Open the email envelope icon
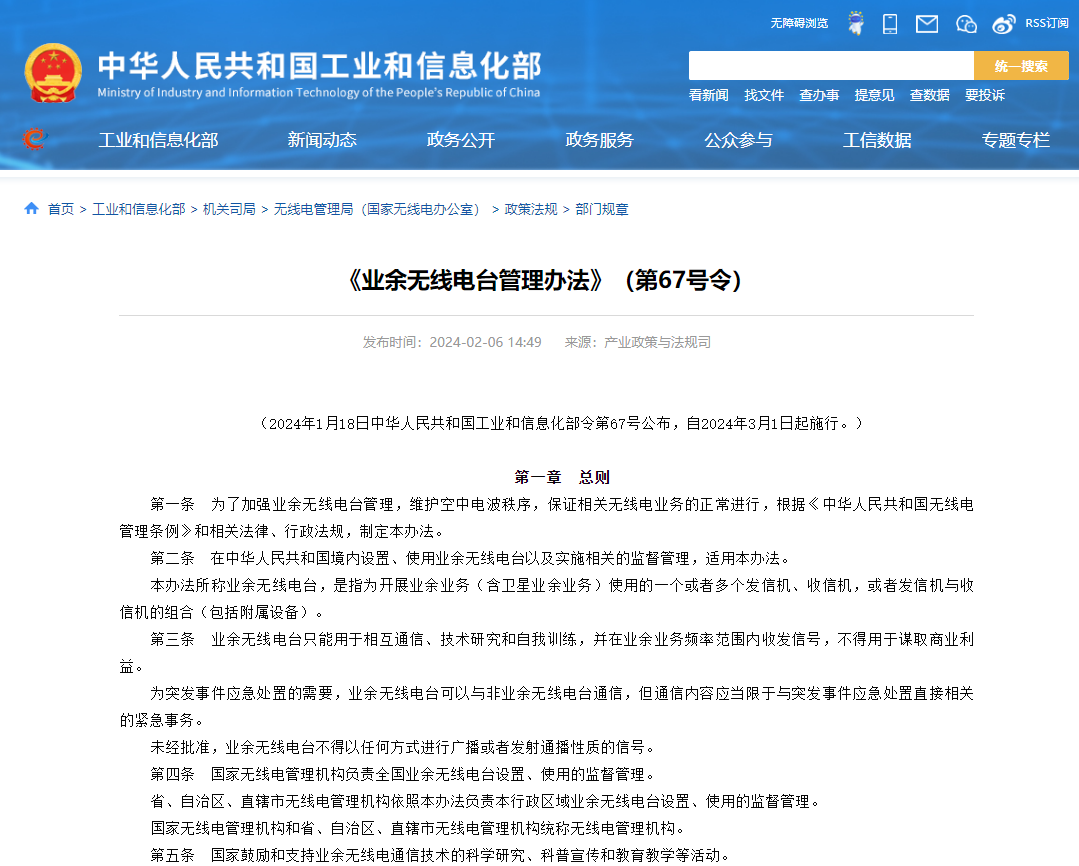Screen dimensions: 1079x866 (927, 24)
